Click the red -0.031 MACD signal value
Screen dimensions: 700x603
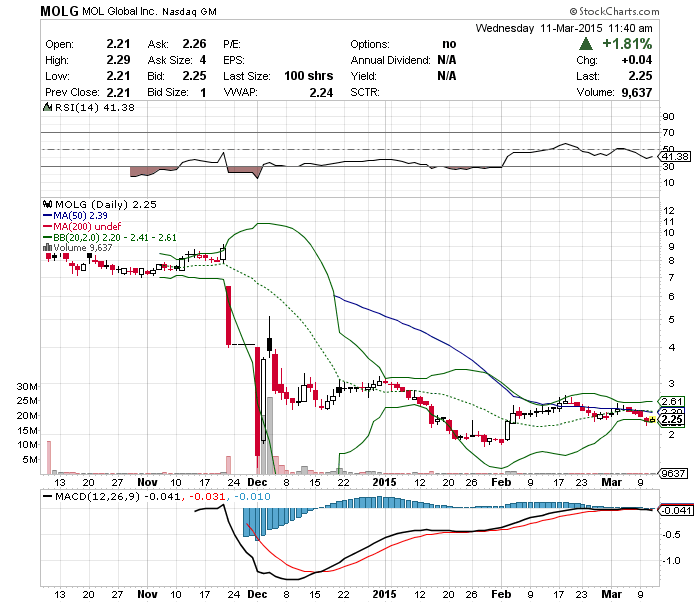207,496
